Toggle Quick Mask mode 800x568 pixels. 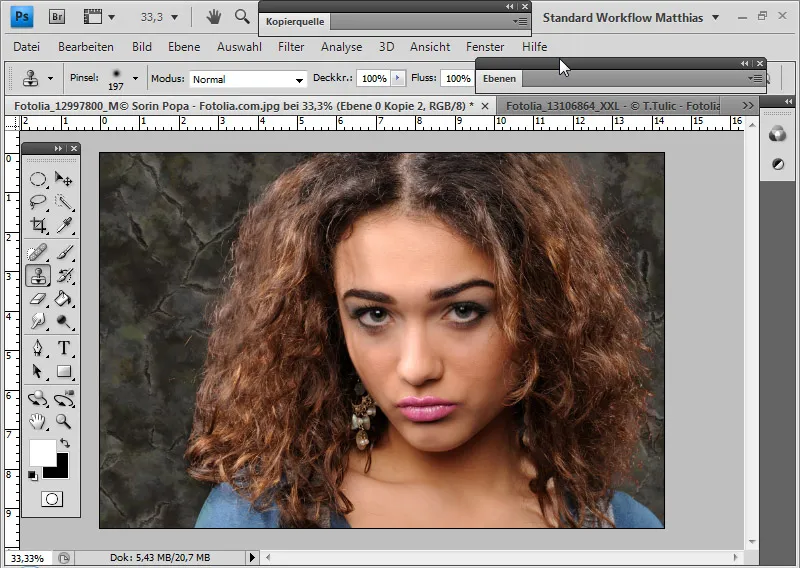[x=52, y=499]
